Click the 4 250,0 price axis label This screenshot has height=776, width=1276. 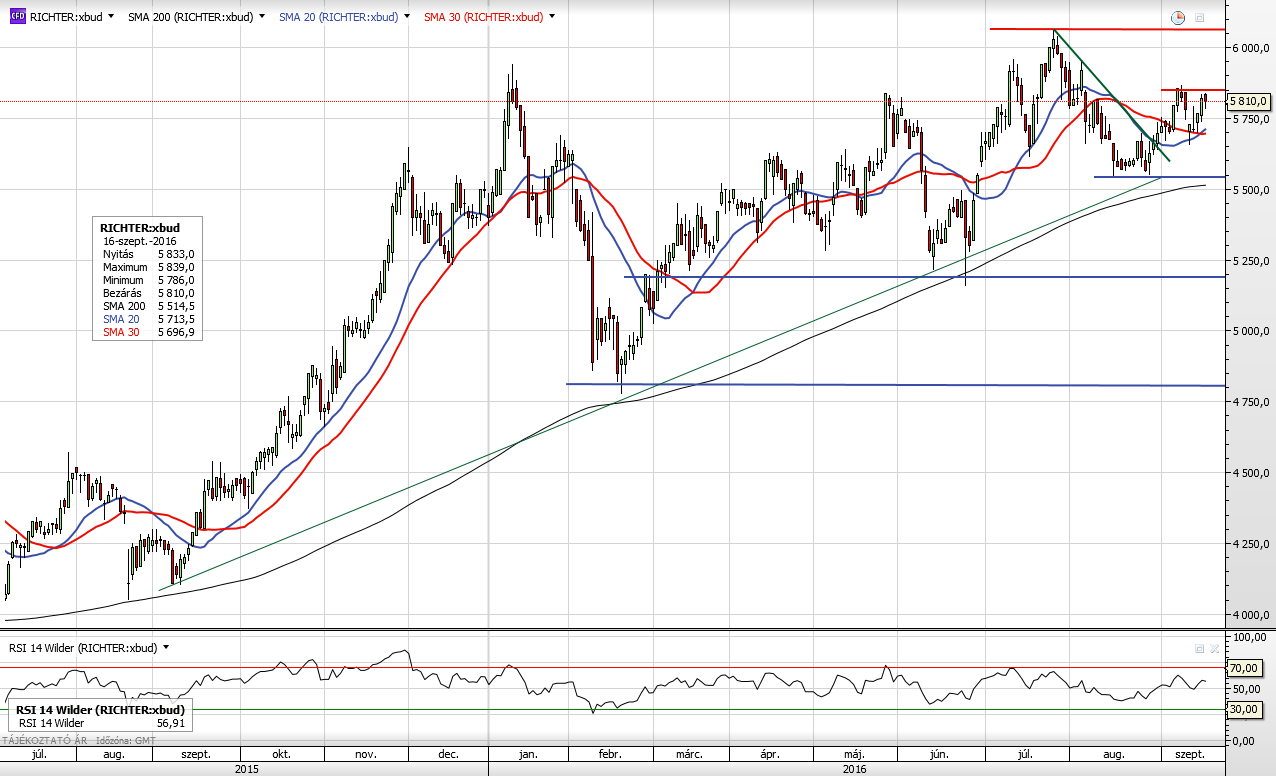pos(1252,544)
